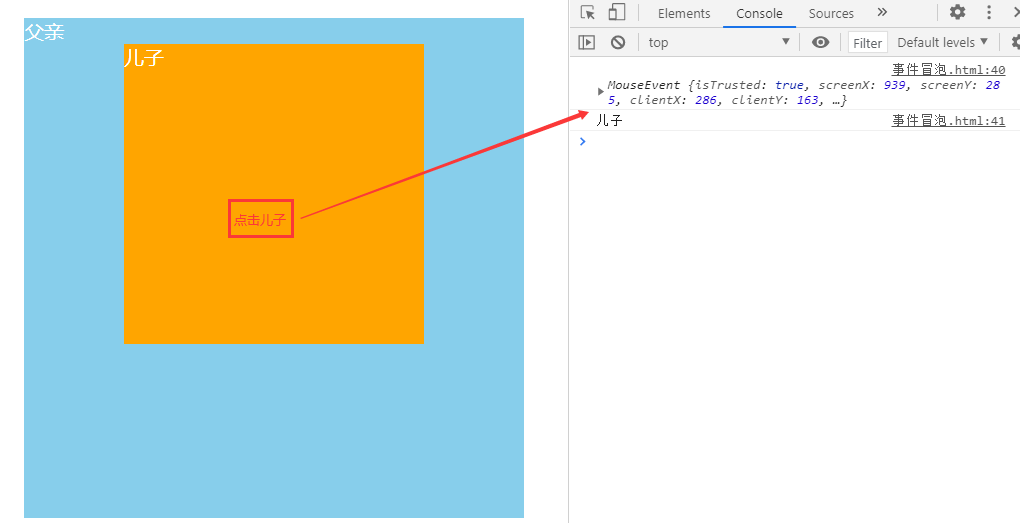This screenshot has width=1020, height=523.
Task: Click in the console Filter field
Action: coord(867,43)
